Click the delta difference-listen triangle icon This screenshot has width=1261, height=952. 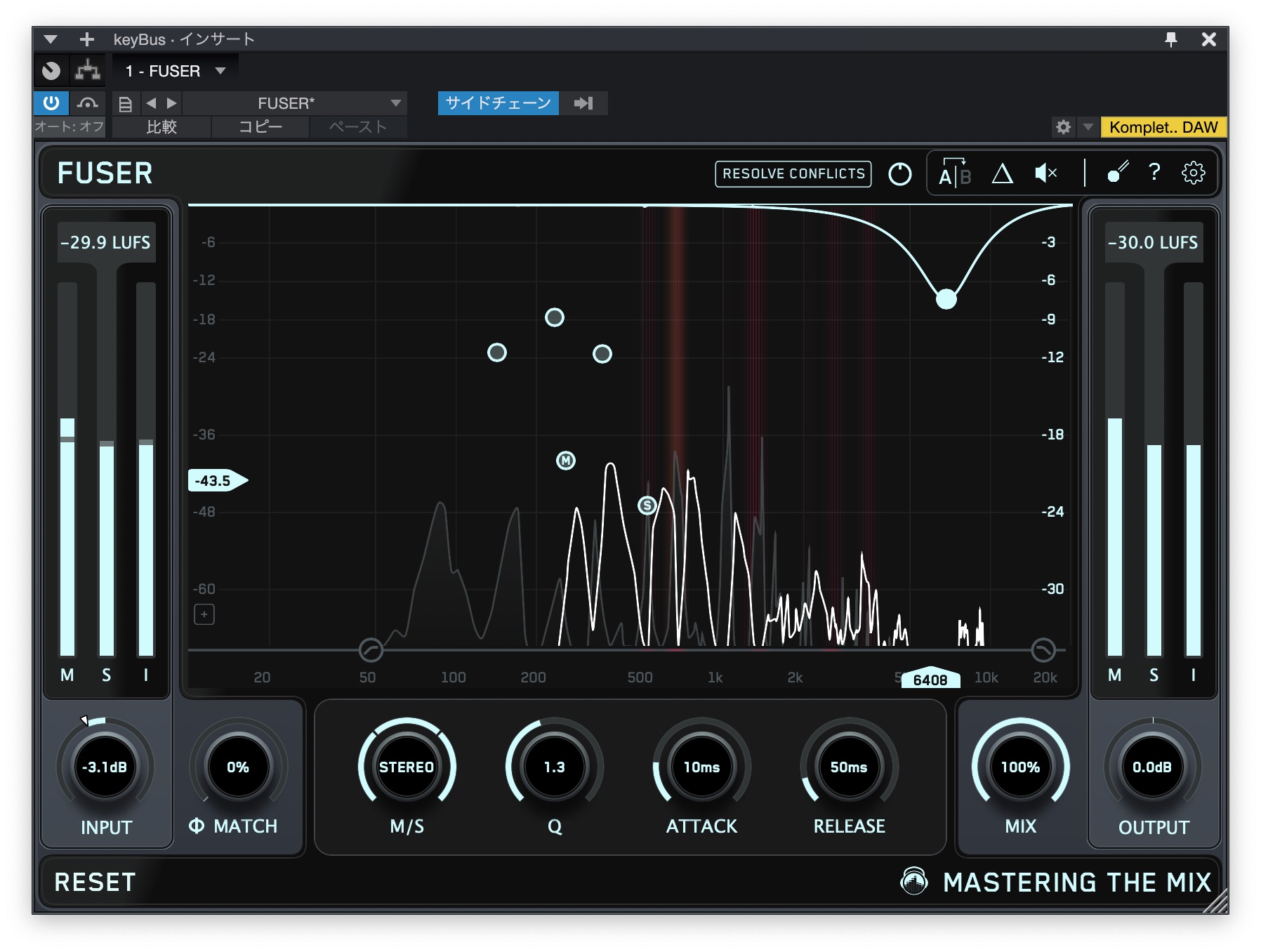click(x=1003, y=173)
